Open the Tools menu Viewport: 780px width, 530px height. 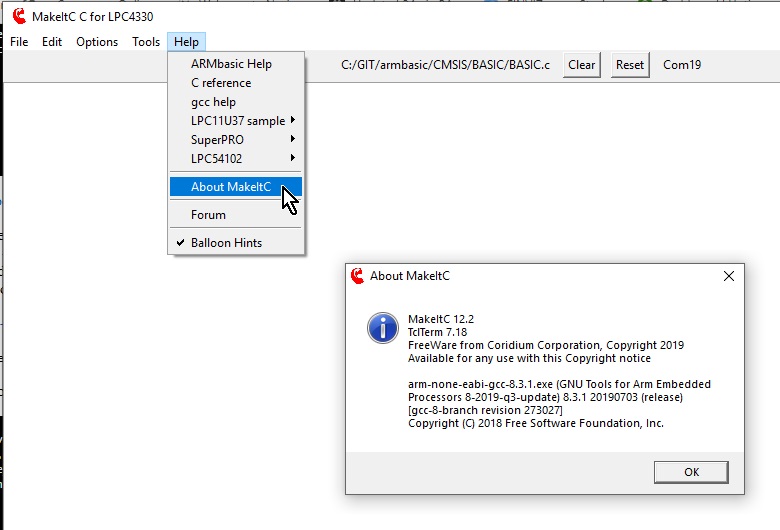[x=146, y=42]
